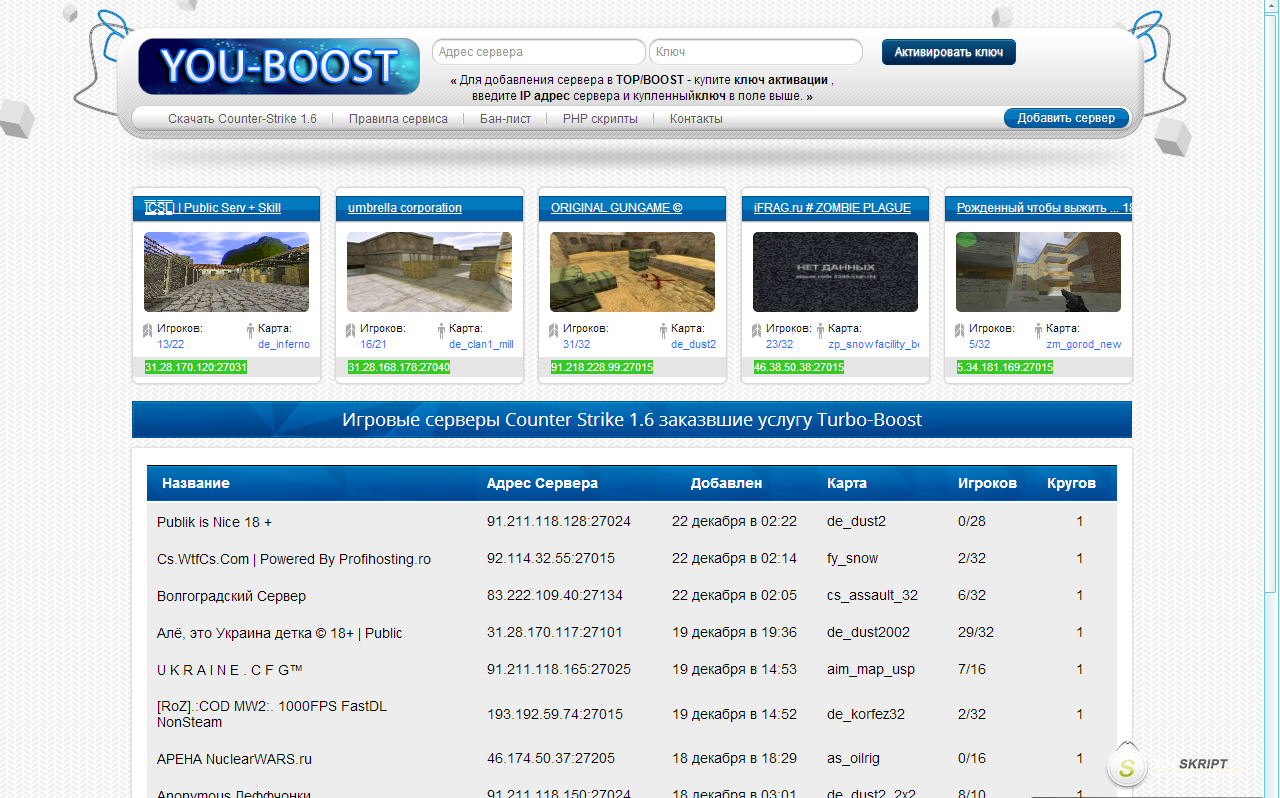Screen dimensions: 1280x798
Task: Click the YOU-BOOST site logo
Action: [279, 66]
